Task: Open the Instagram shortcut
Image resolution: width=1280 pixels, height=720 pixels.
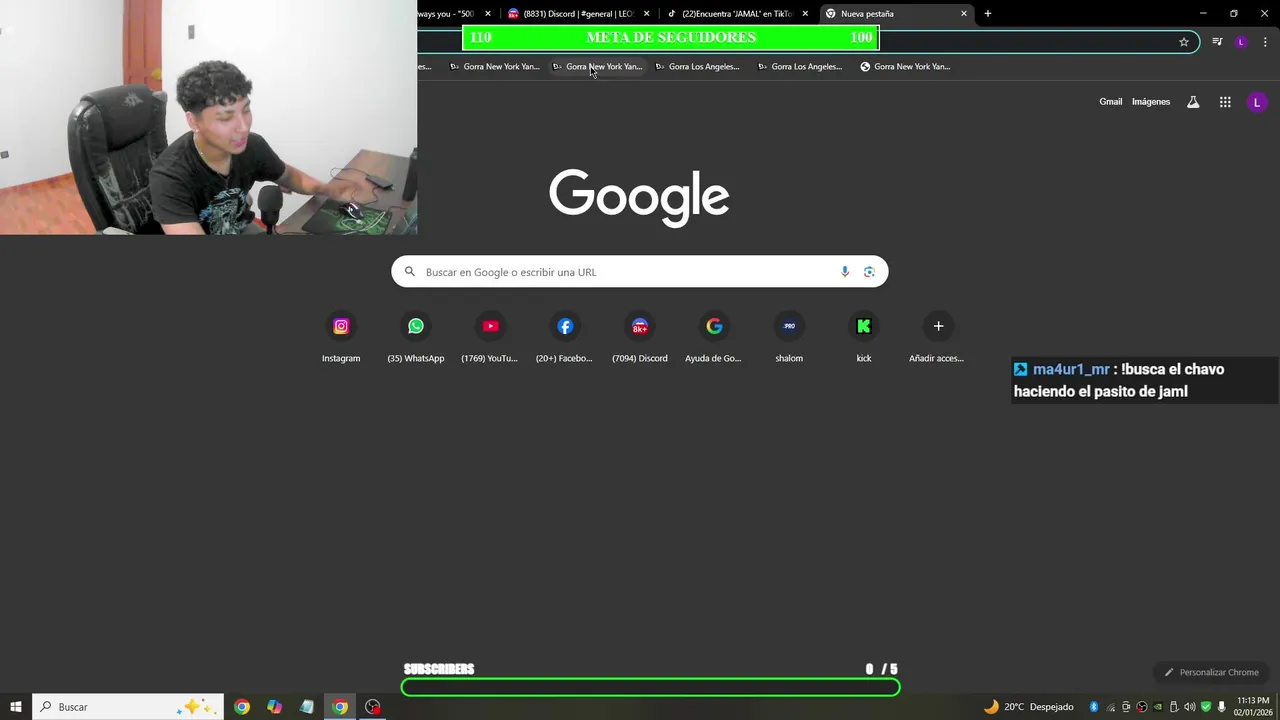Action: pos(341,338)
